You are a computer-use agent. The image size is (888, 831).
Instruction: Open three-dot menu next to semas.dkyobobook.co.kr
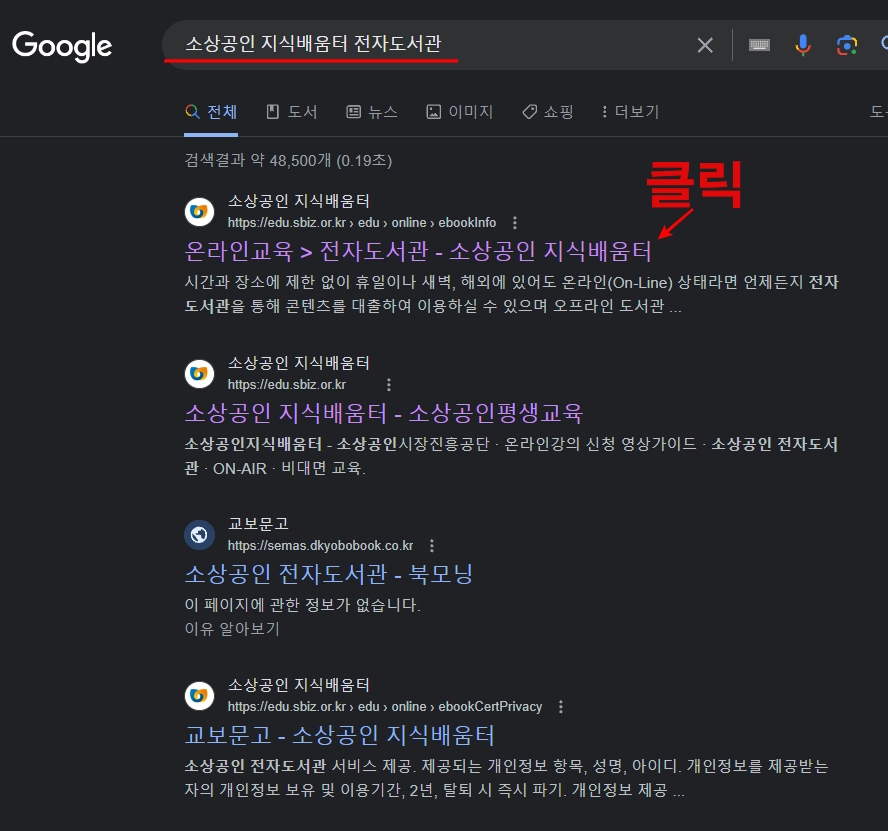click(431, 545)
